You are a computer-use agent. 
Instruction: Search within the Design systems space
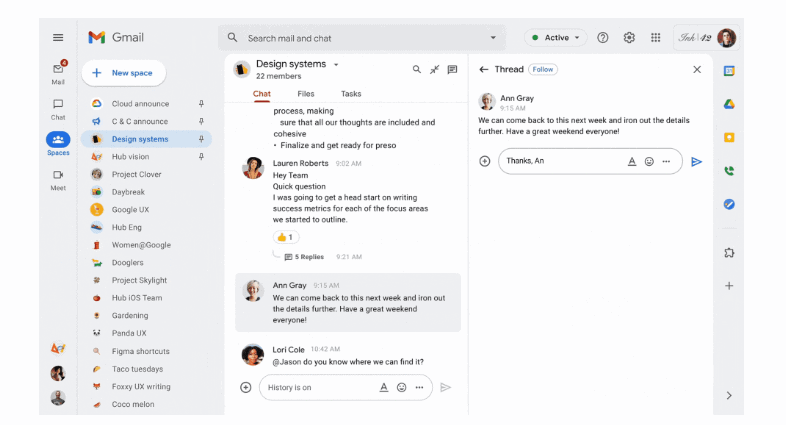(x=417, y=70)
